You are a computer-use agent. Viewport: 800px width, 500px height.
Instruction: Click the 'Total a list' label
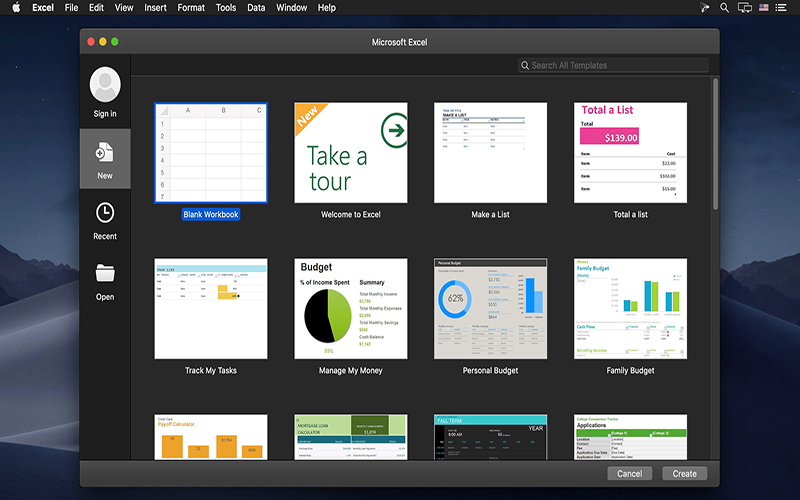pos(630,214)
